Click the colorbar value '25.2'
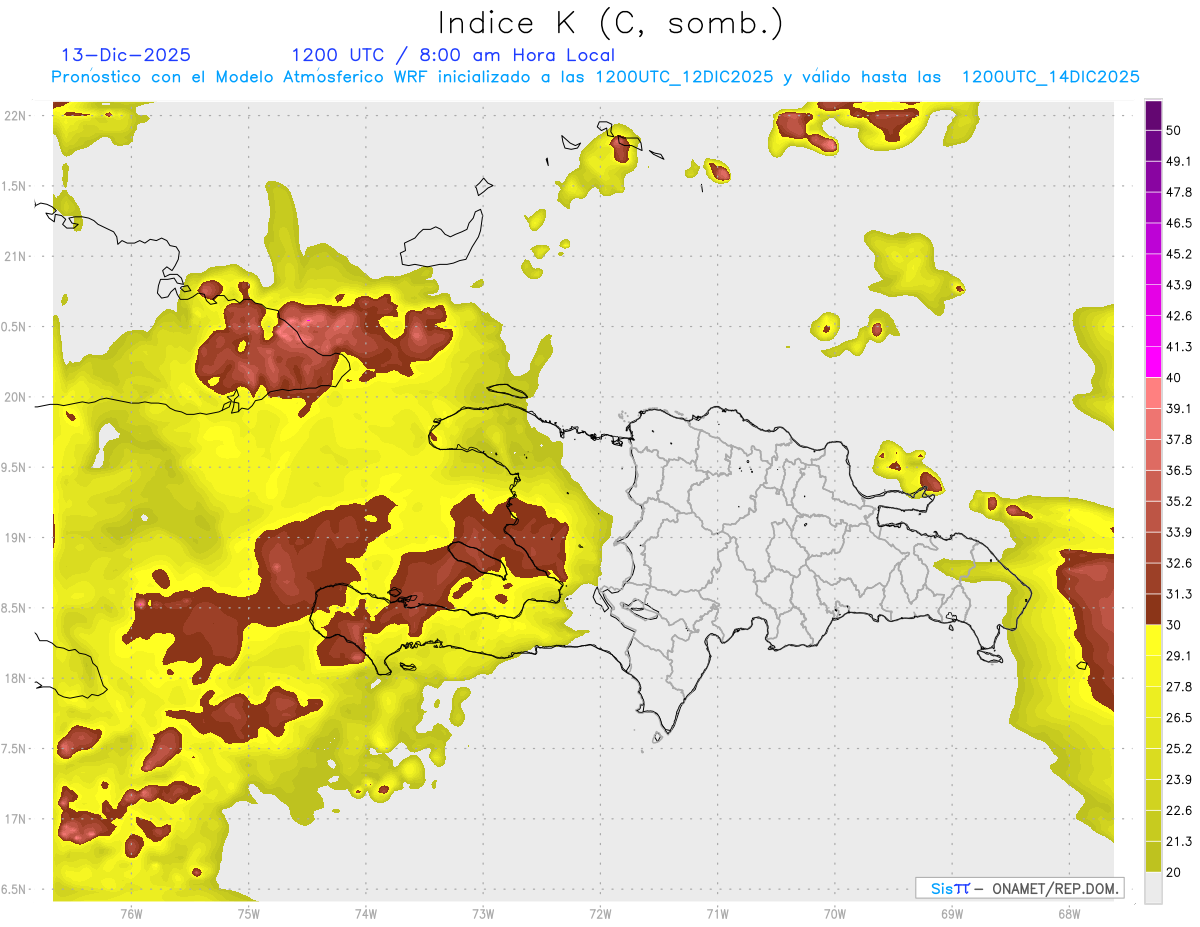 pyautogui.click(x=1179, y=749)
